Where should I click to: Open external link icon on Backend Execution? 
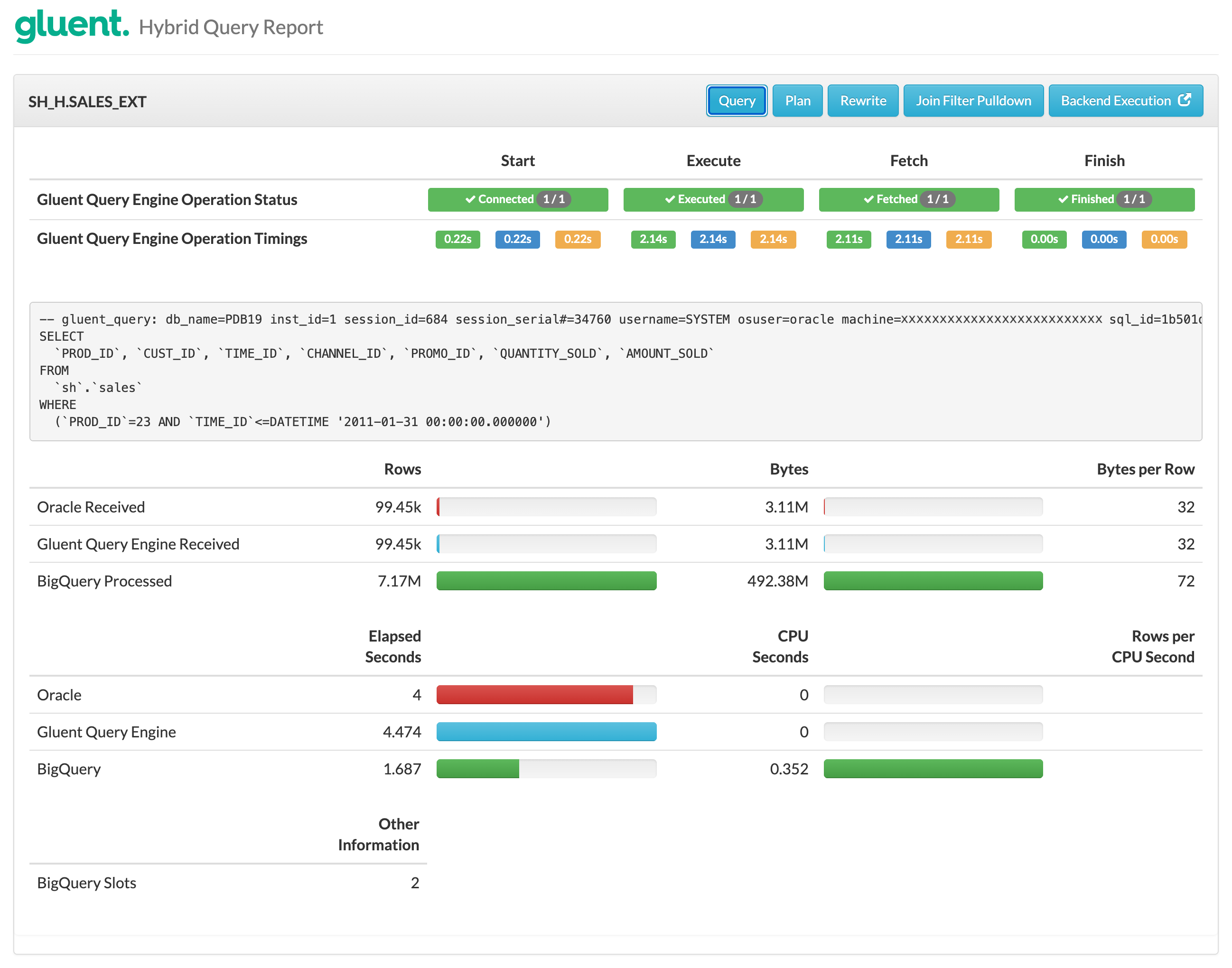1185,100
